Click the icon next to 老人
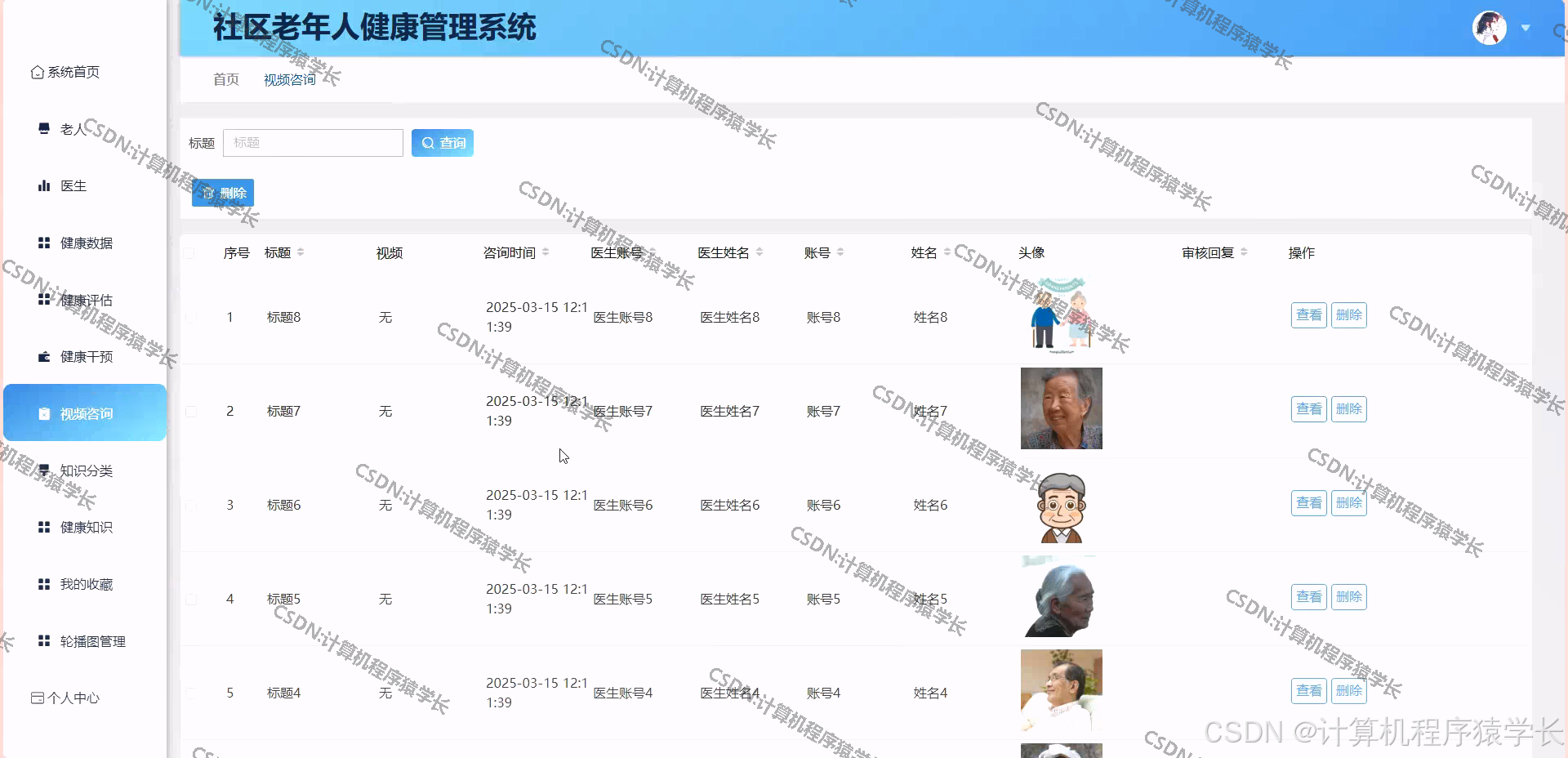This screenshot has height=758, width=1568. coord(44,128)
